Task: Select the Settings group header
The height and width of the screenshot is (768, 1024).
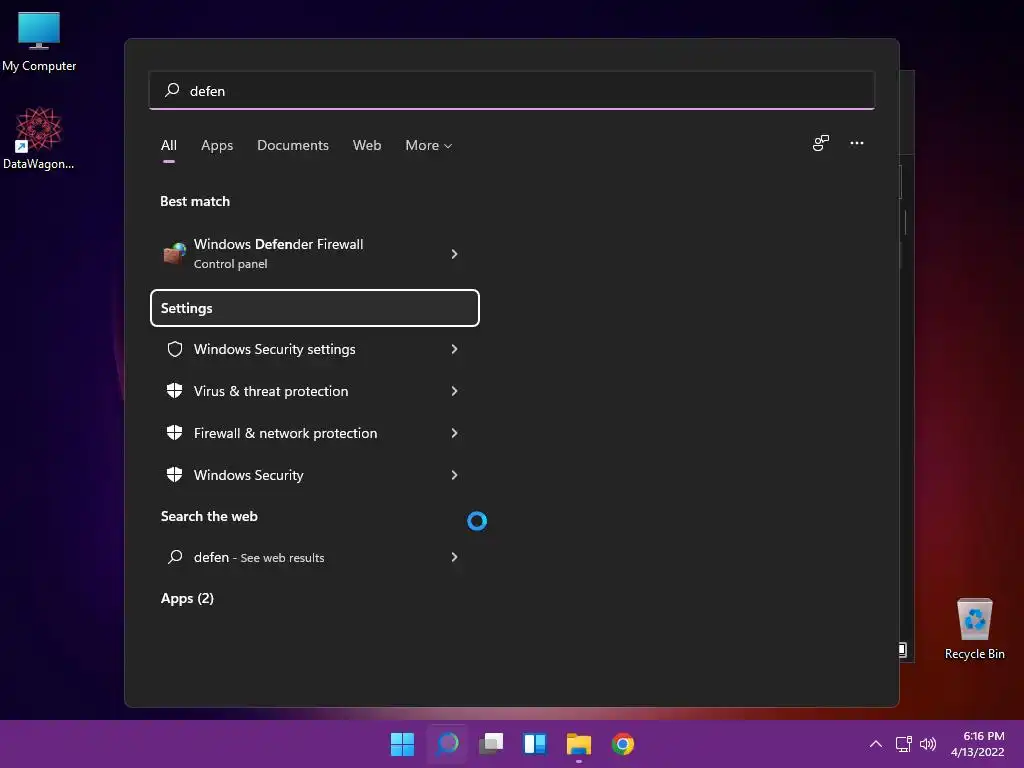Action: (x=314, y=308)
